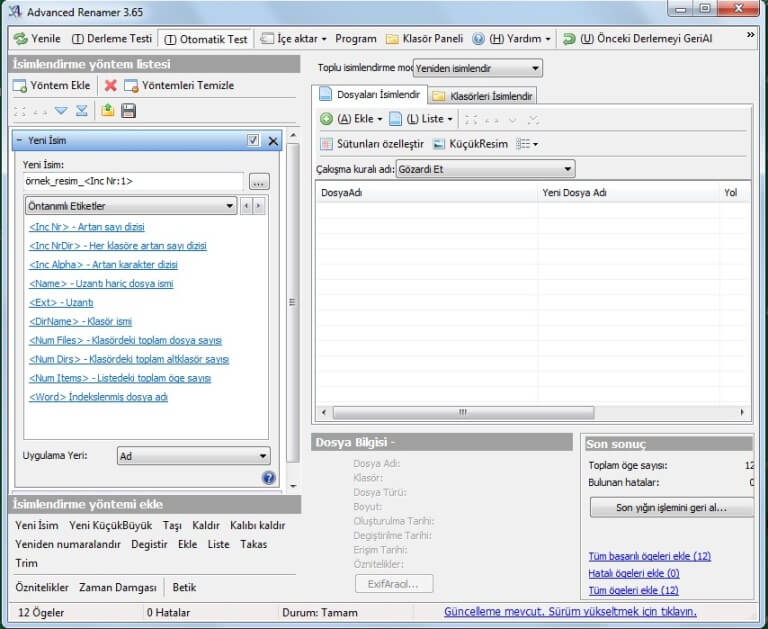
Task: Click the Güncelleme mevcut update link
Action: pos(570,612)
